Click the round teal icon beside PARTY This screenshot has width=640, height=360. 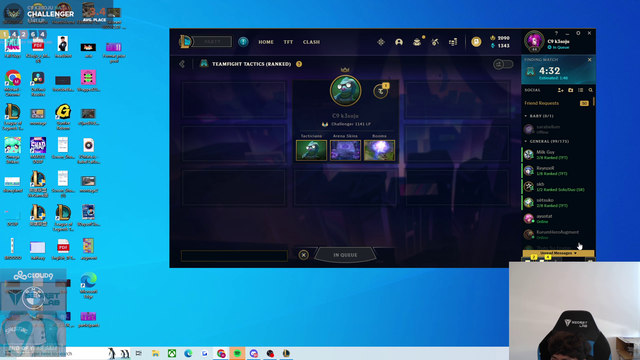(x=243, y=42)
